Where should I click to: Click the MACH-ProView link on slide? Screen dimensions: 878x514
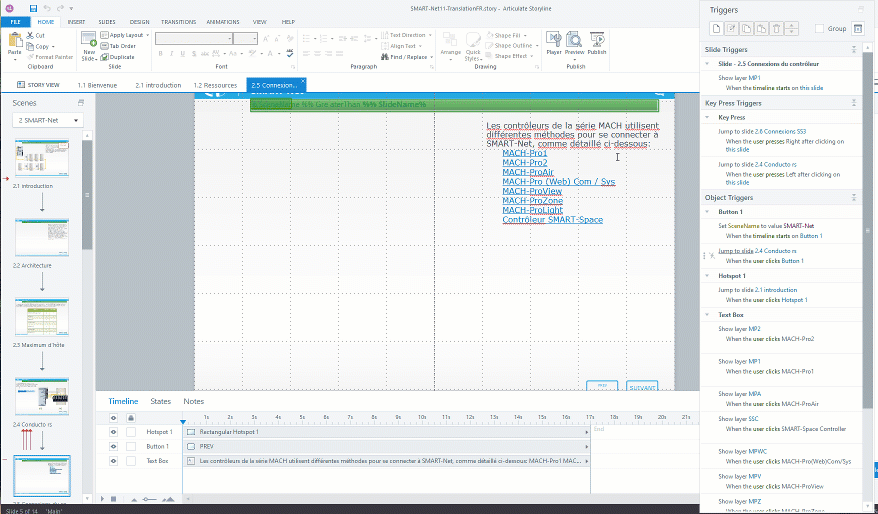pyautogui.click(x=531, y=191)
